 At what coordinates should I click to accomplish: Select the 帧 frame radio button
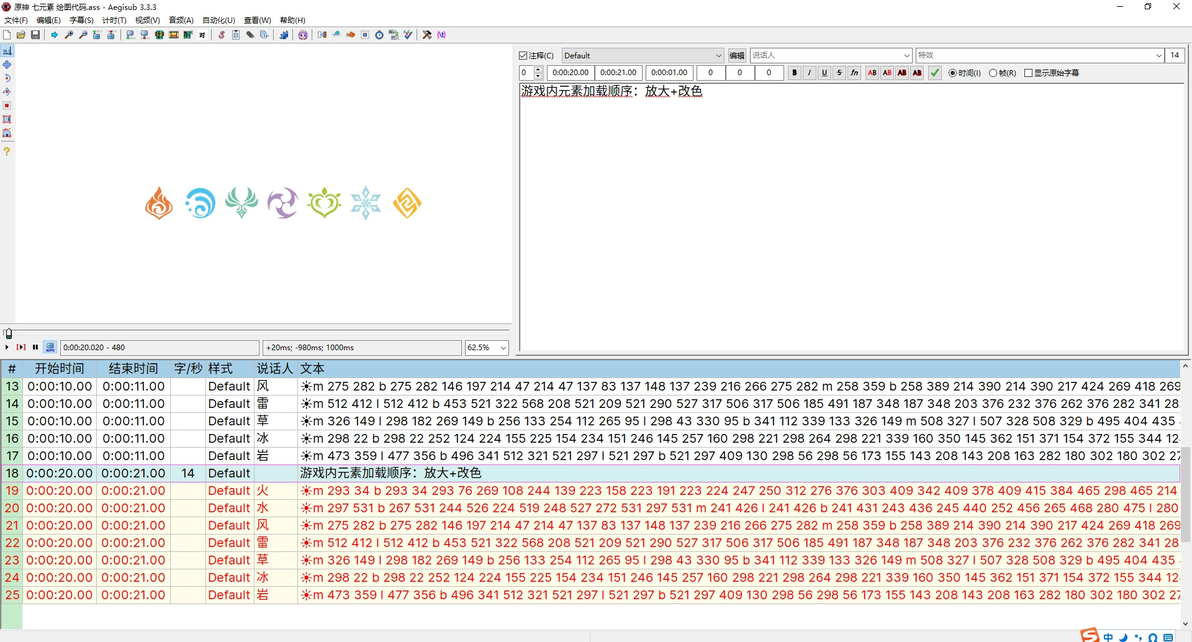(x=1003, y=73)
